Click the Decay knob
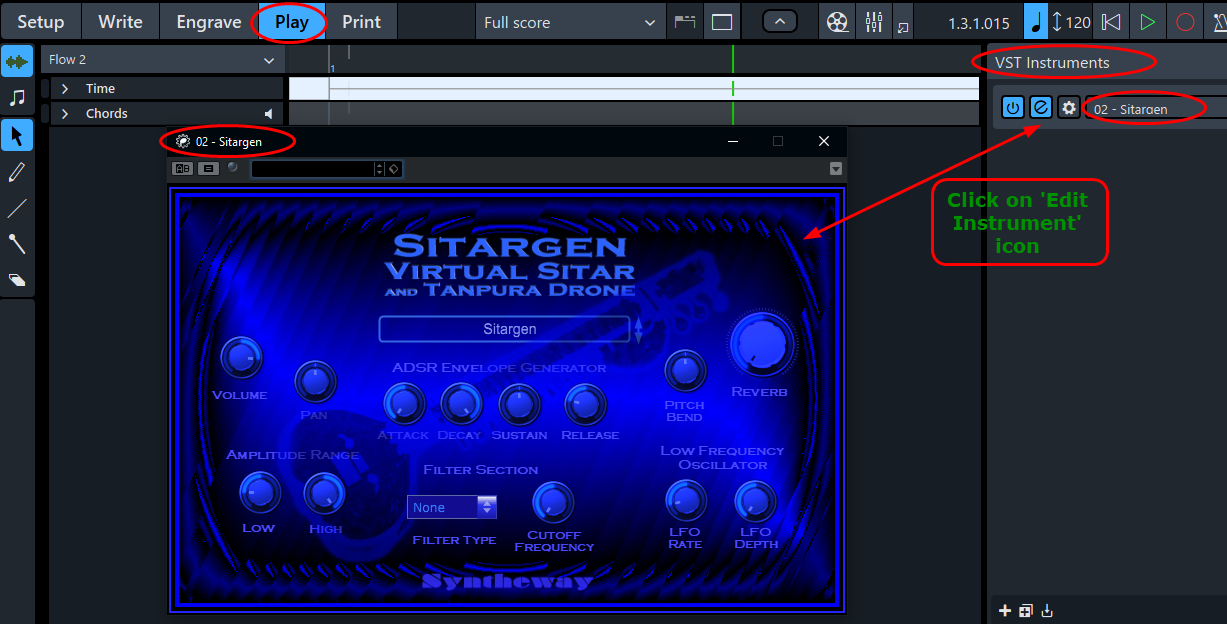1227x624 pixels. pos(460,404)
